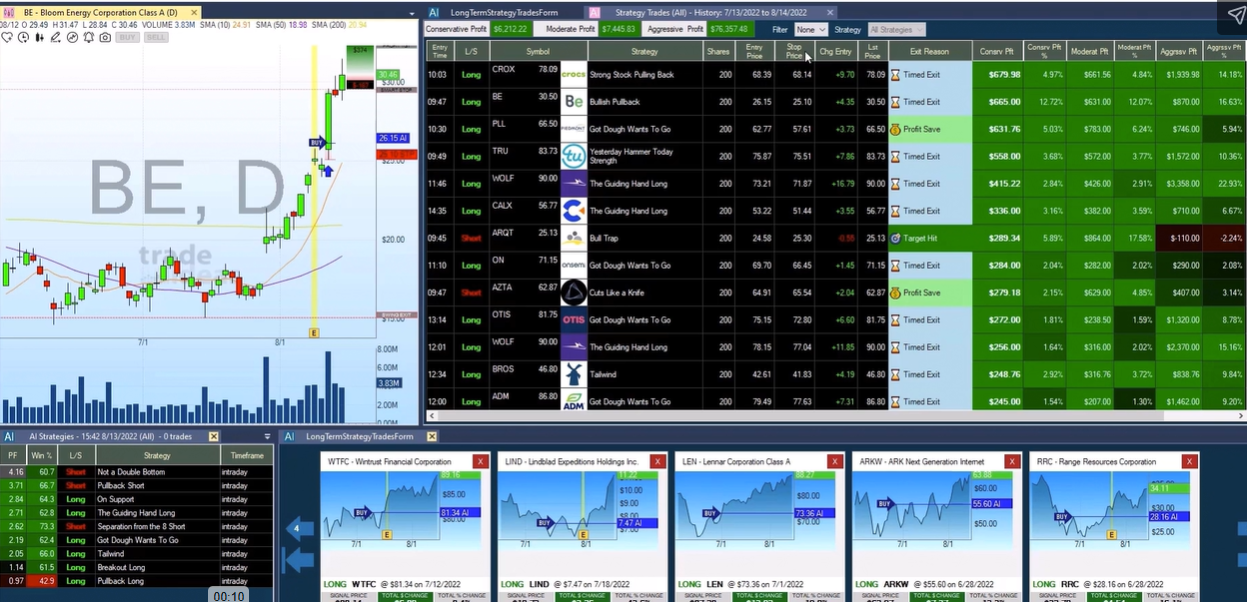Viewport: 1247px width, 602px height.
Task: Click the Profit Save icon on the PLL row
Action: tap(898, 129)
